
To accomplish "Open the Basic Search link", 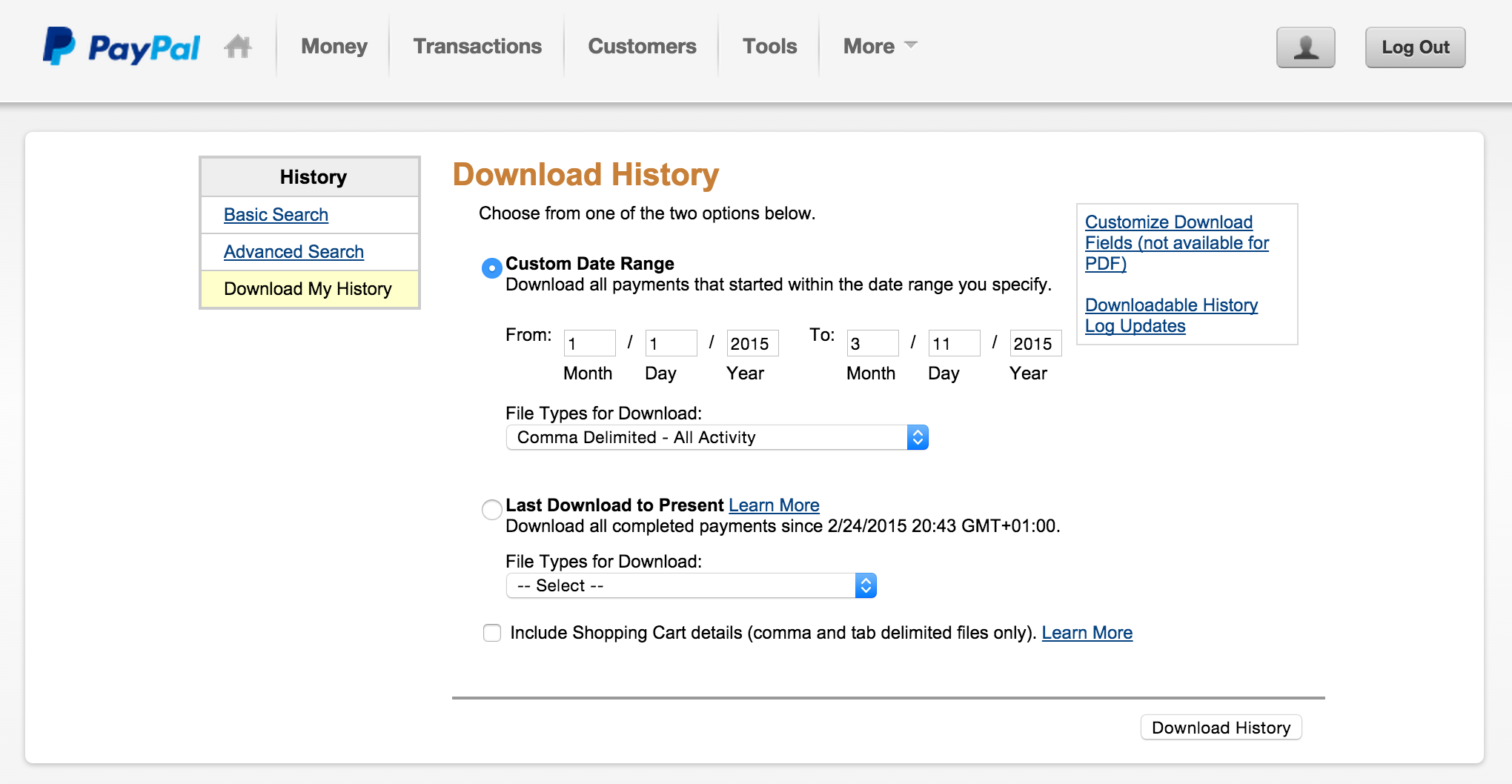I will tap(276, 215).
